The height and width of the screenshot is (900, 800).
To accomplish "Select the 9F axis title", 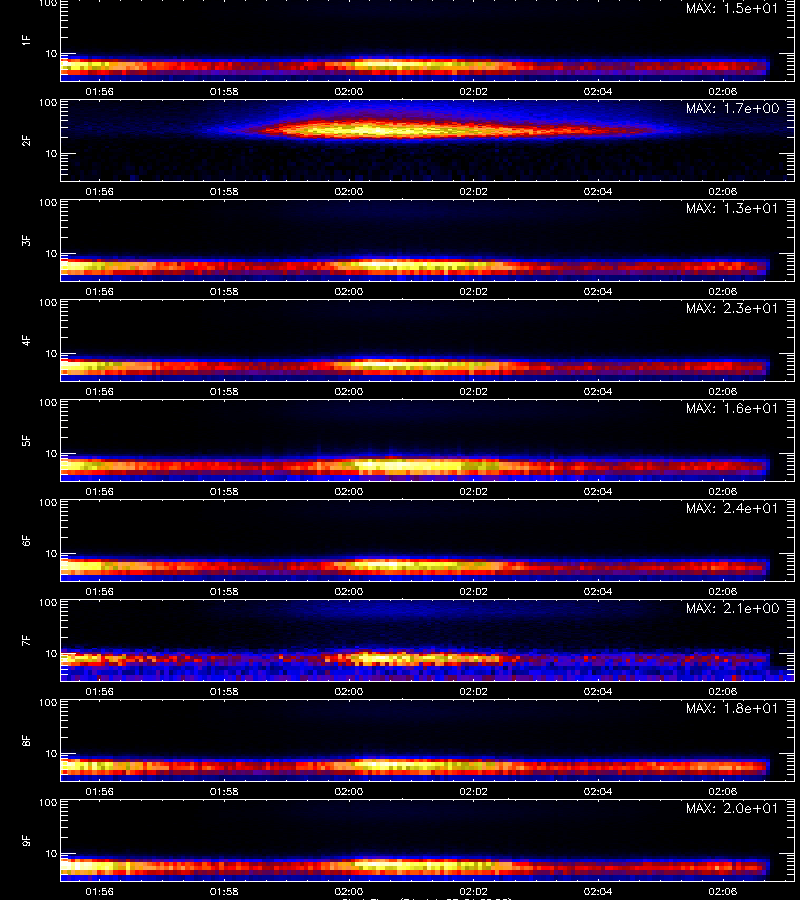I will click(x=26, y=840).
